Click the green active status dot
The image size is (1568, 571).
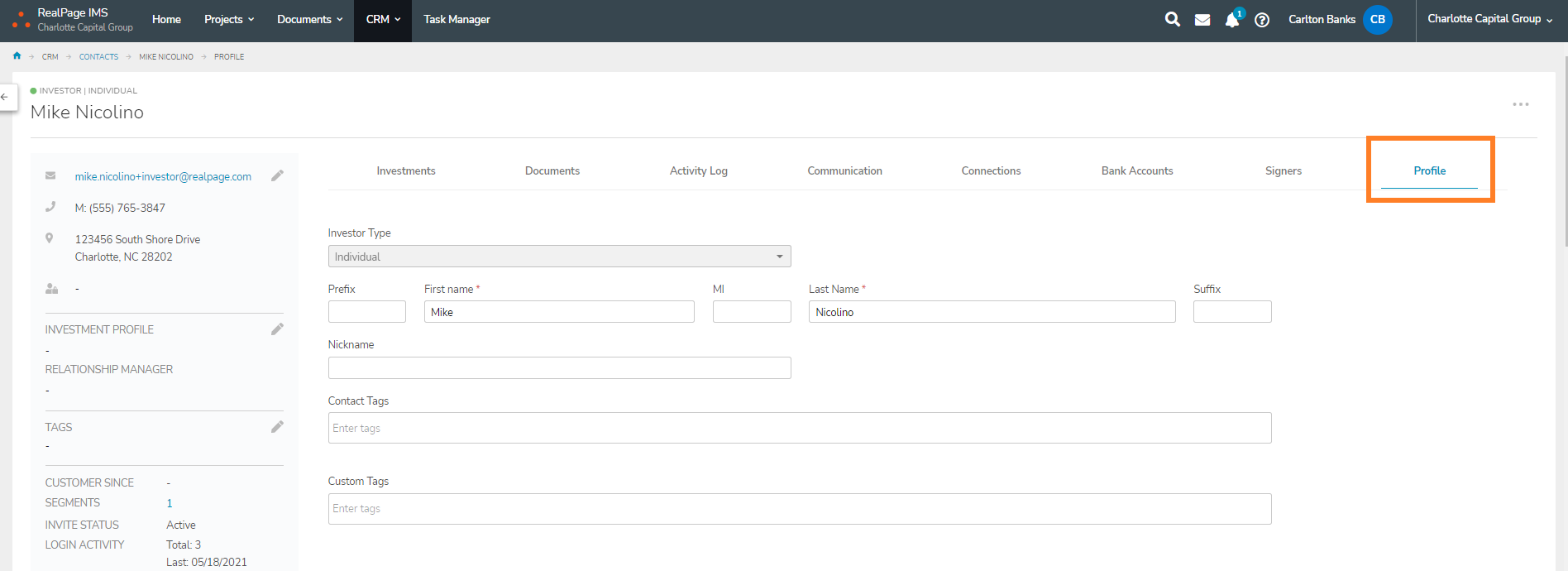coord(33,90)
